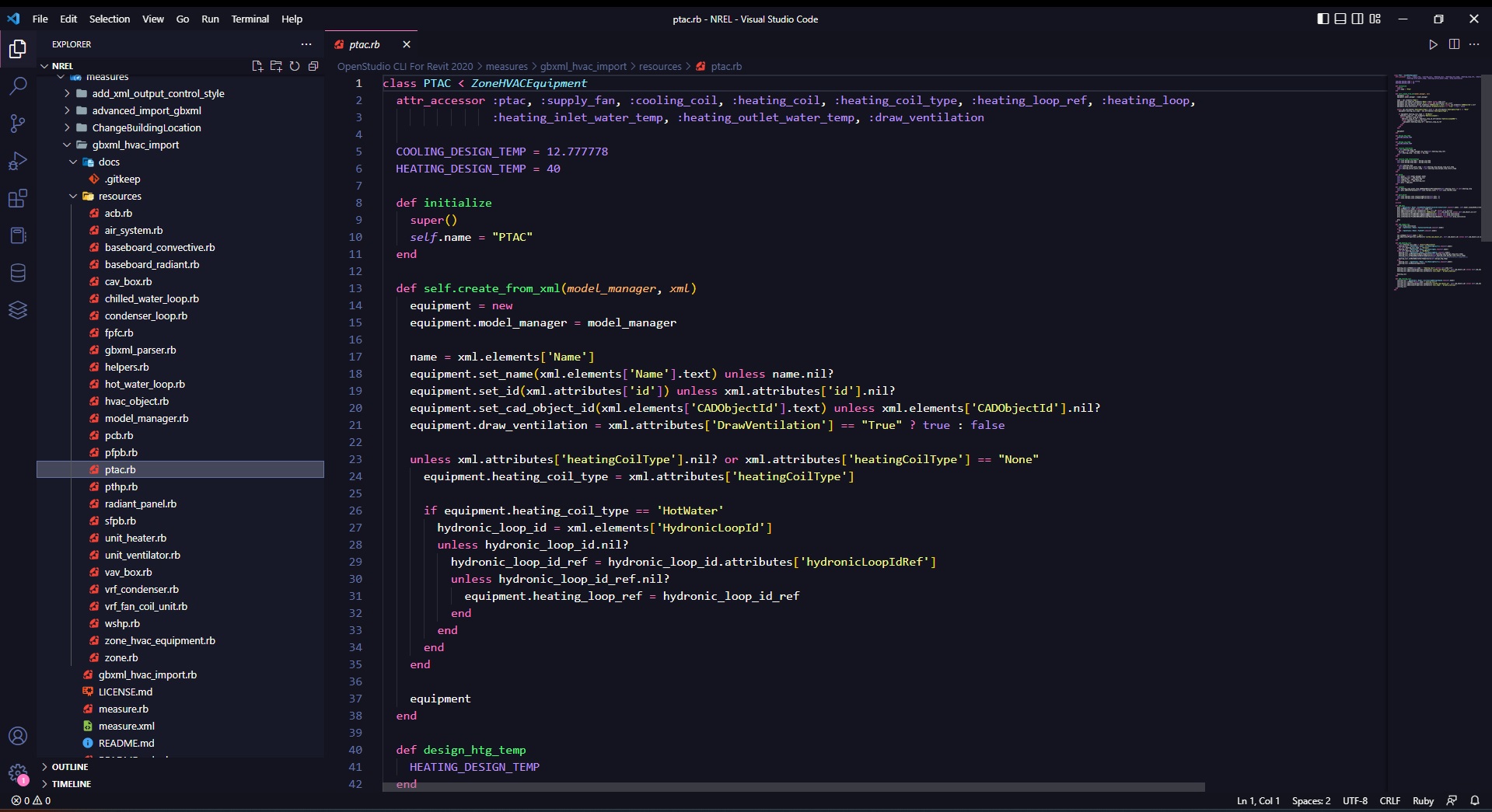The image size is (1492, 812).
Task: Split the editor to the right
Action: coord(1454,44)
